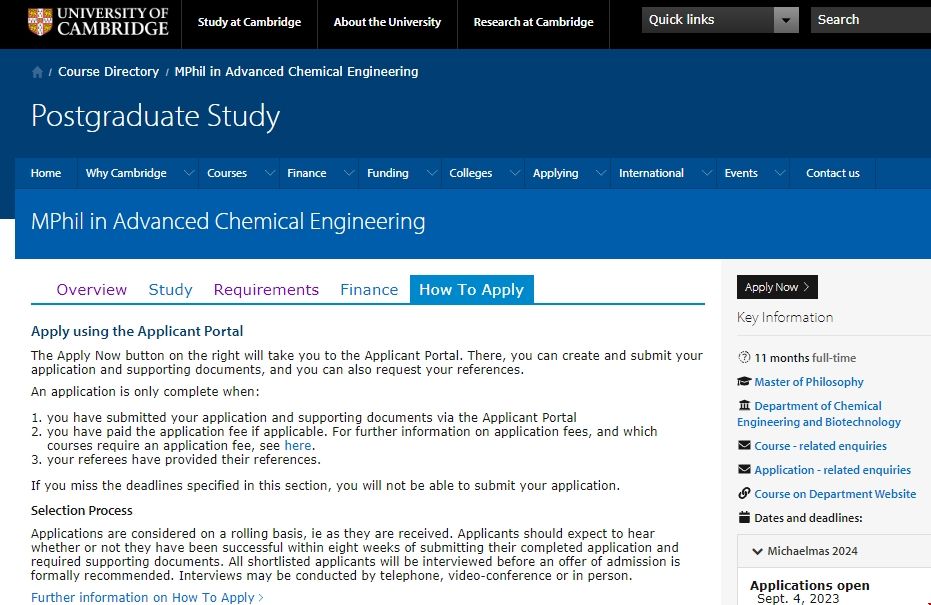Click the building icon beside Department of Chemical Engineering
This screenshot has width=931, height=605.
coord(744,406)
